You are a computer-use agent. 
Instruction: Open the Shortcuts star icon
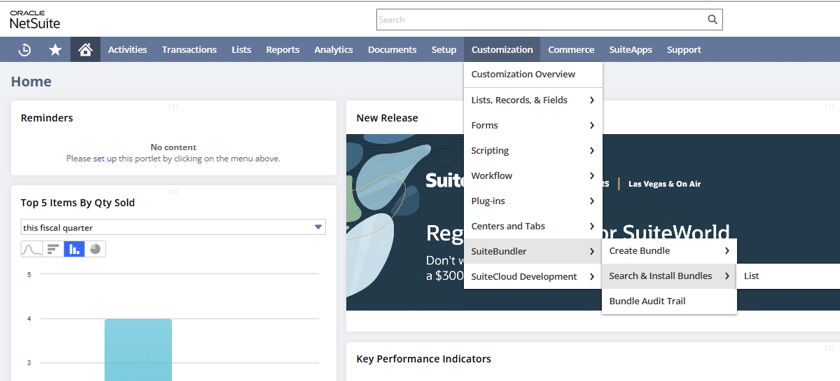pos(55,50)
